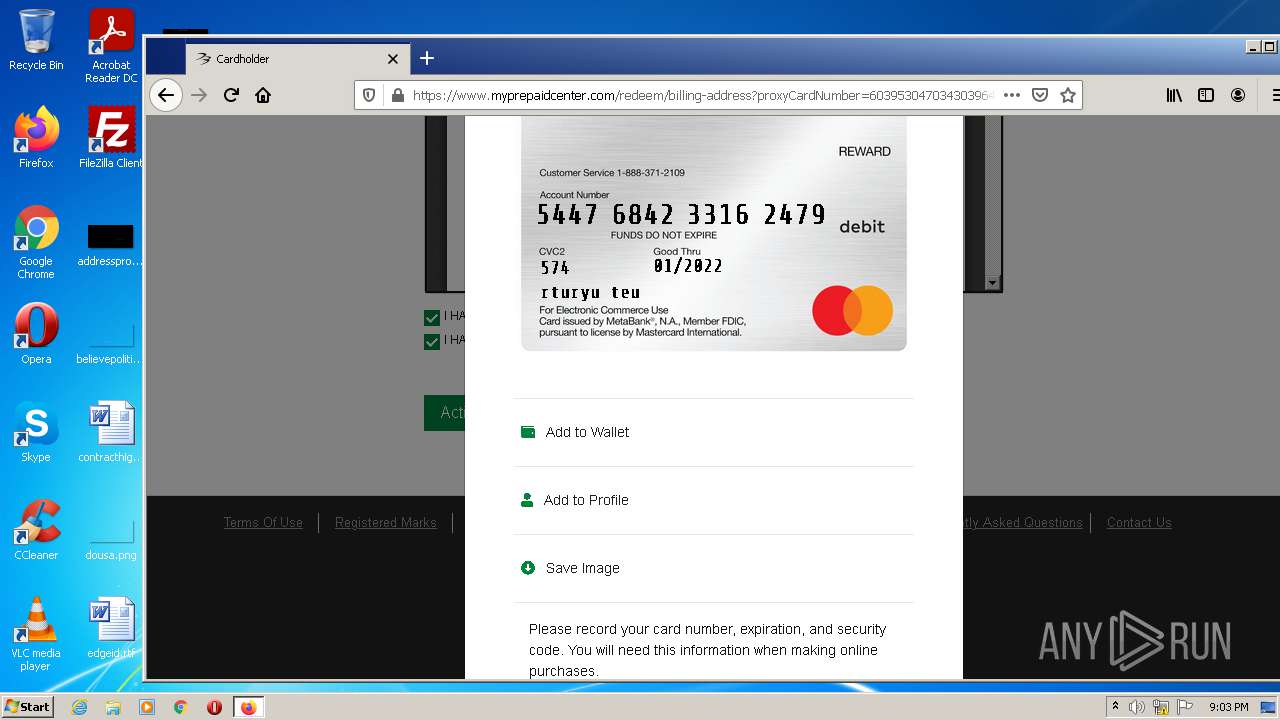Image resolution: width=1280 pixels, height=720 pixels.
Task: Switch to the Firefox taskbar button
Action: click(248, 707)
